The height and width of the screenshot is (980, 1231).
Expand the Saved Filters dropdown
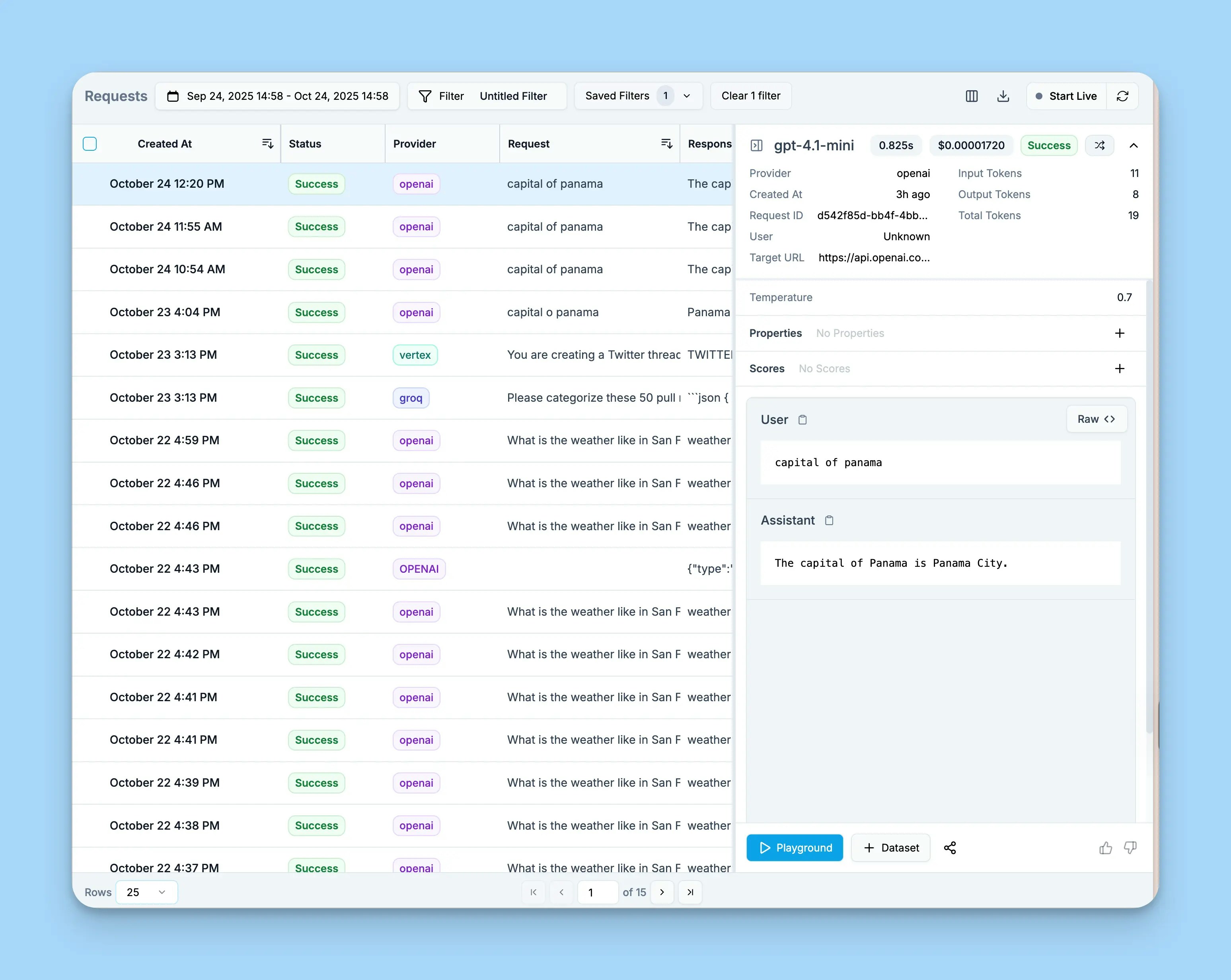[x=686, y=96]
